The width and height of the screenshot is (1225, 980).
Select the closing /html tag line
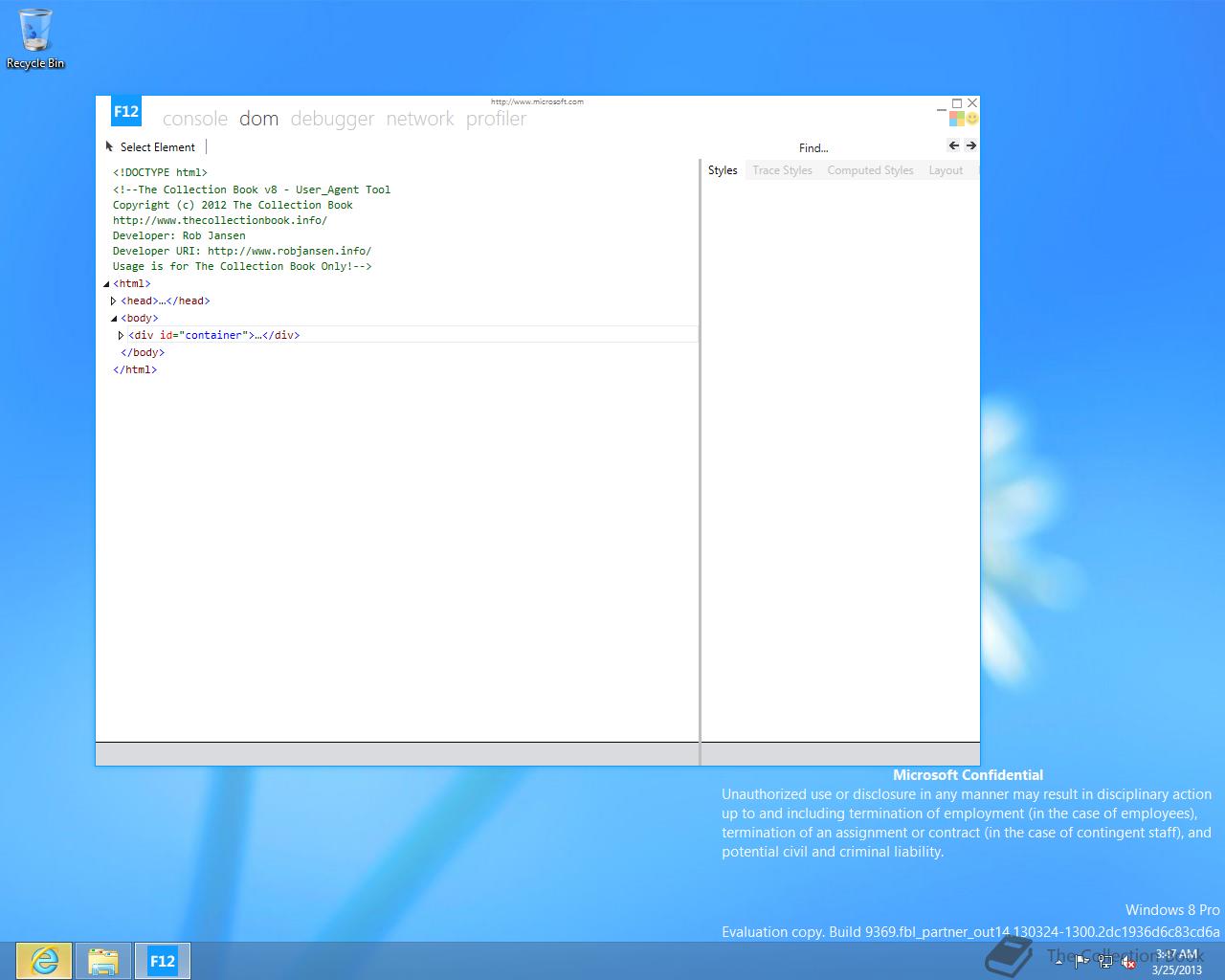(135, 369)
